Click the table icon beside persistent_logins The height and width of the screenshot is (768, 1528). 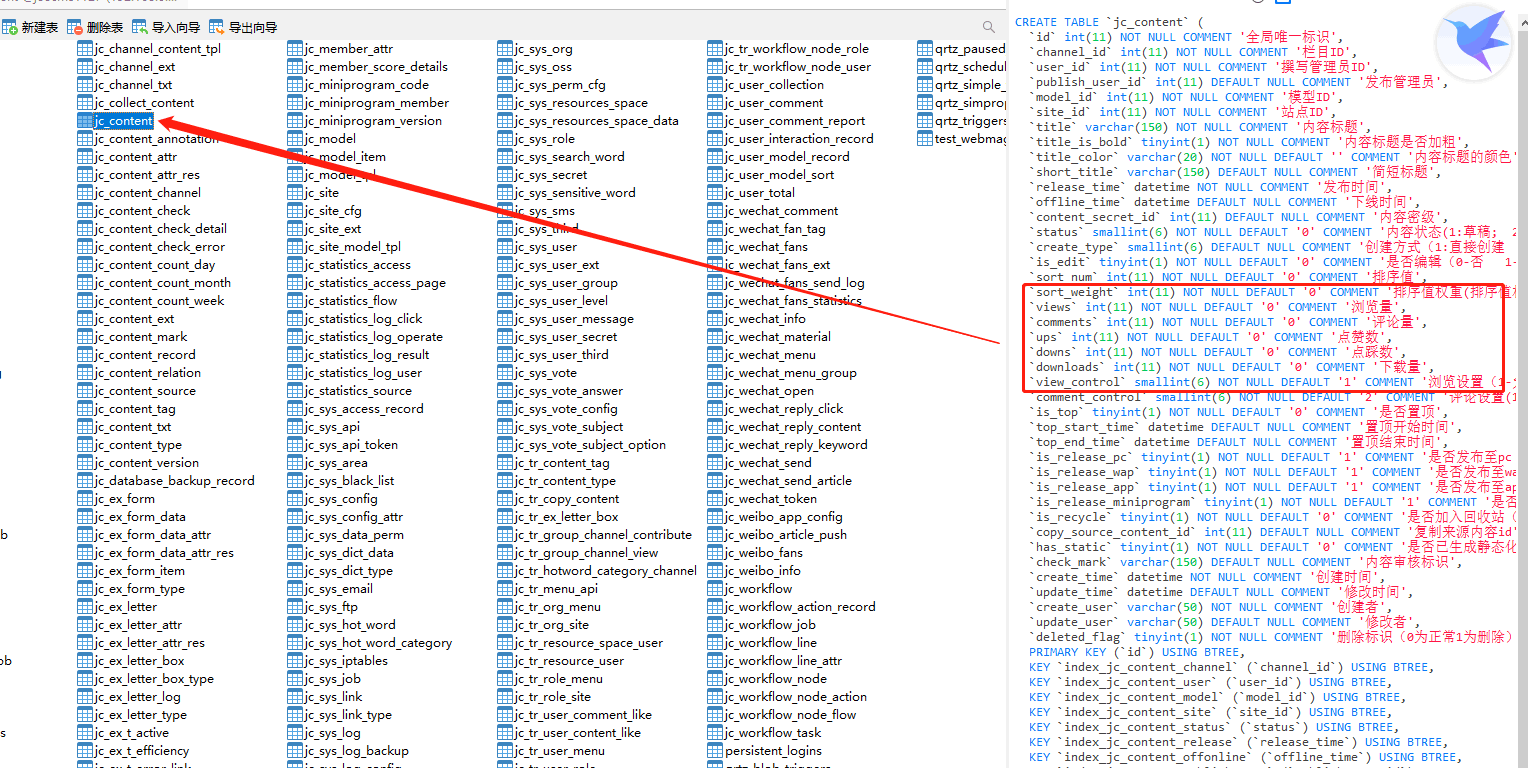[x=715, y=751]
